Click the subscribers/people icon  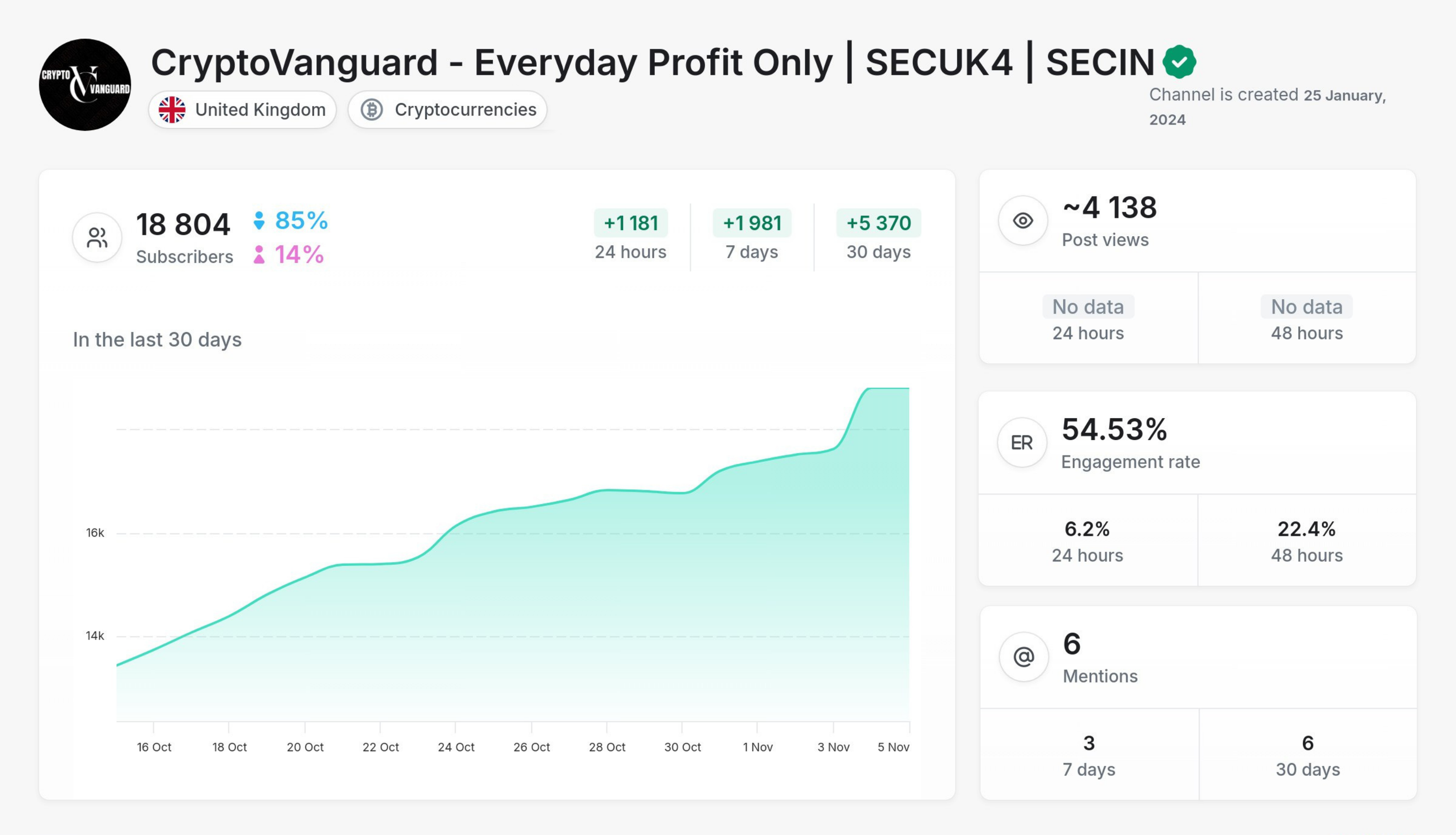[x=97, y=236]
